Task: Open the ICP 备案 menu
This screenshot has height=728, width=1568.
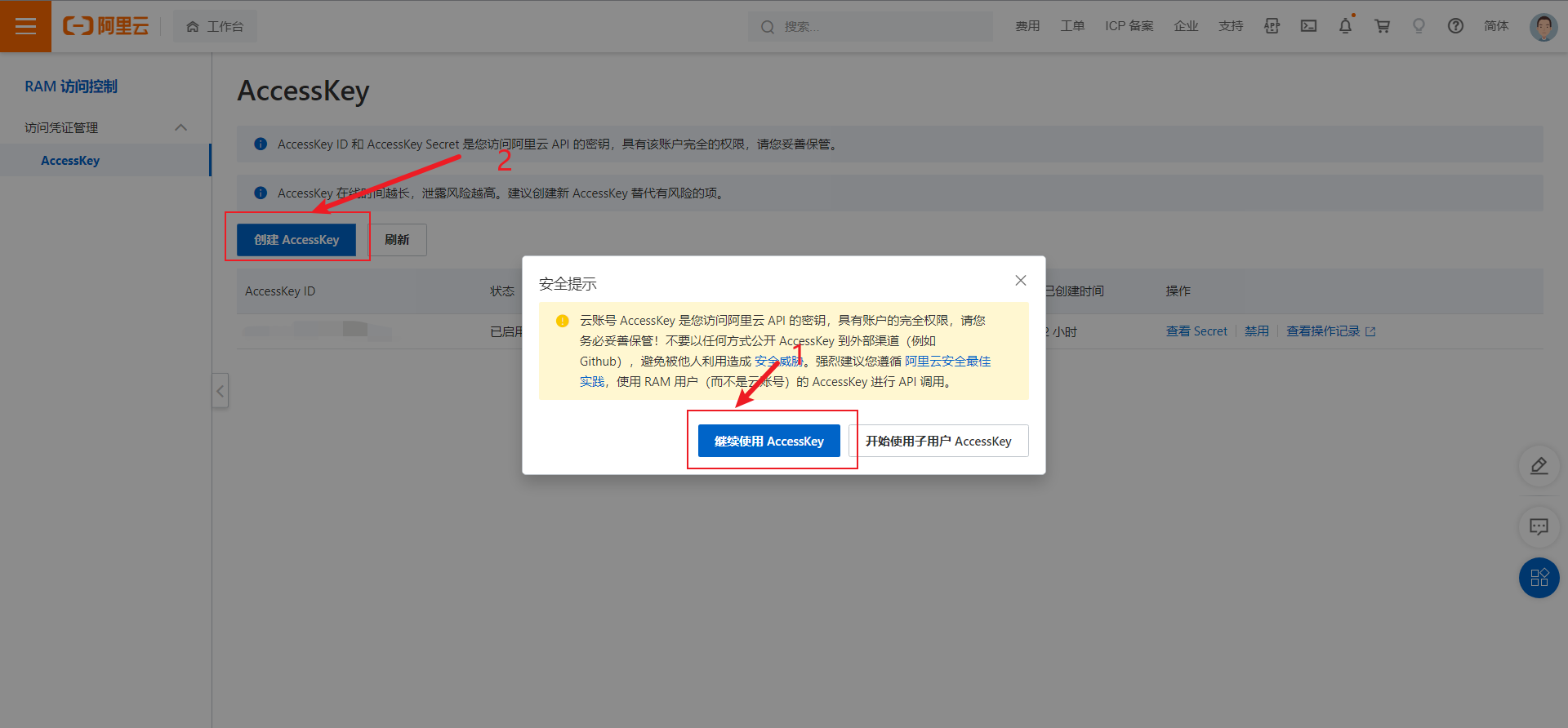Action: click(1129, 26)
